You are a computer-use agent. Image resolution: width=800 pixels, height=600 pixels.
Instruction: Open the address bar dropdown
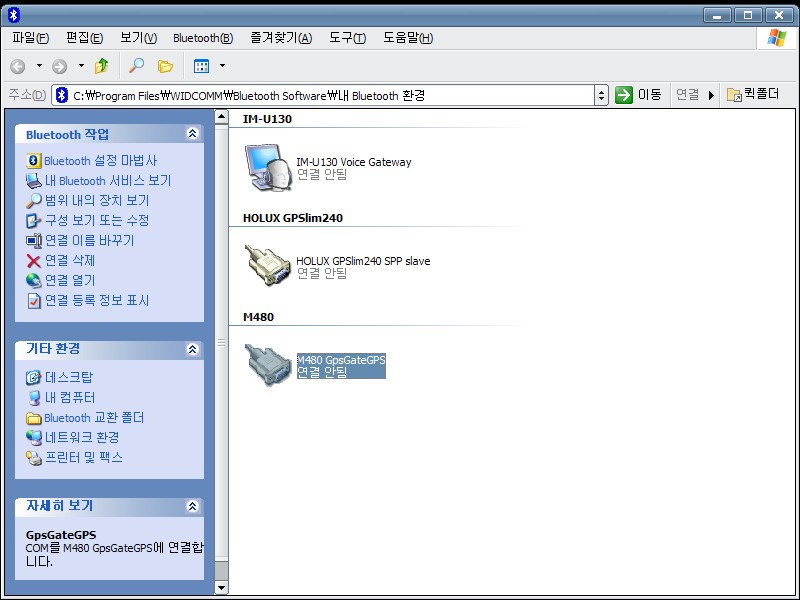[x=602, y=95]
